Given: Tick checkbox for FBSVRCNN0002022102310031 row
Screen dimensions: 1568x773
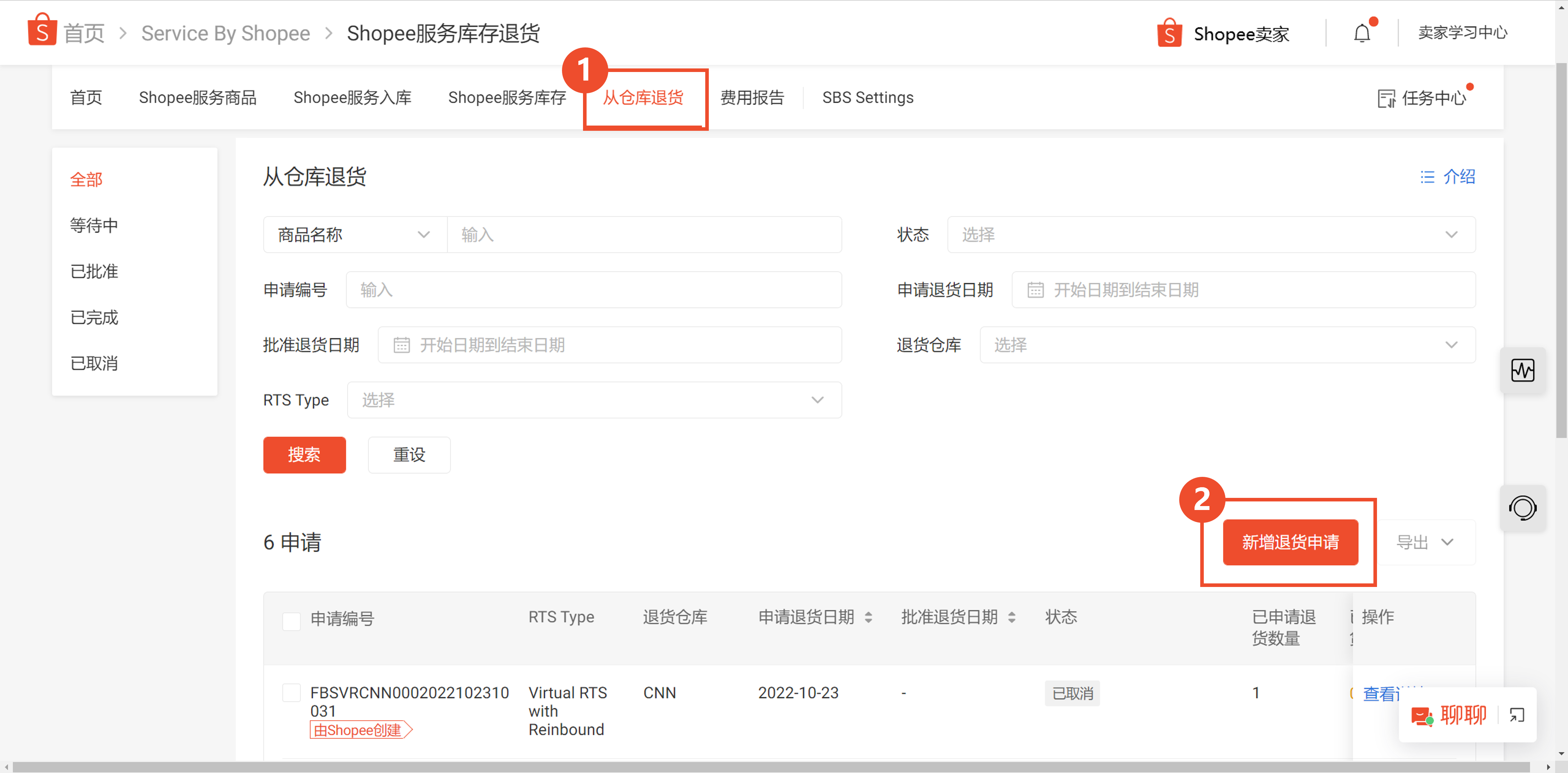Looking at the screenshot, I should point(292,693).
